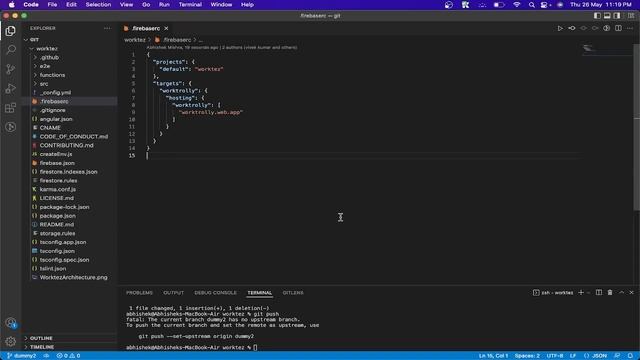Open the Apple menu
The width and height of the screenshot is (640, 360).
(x=11, y=5)
